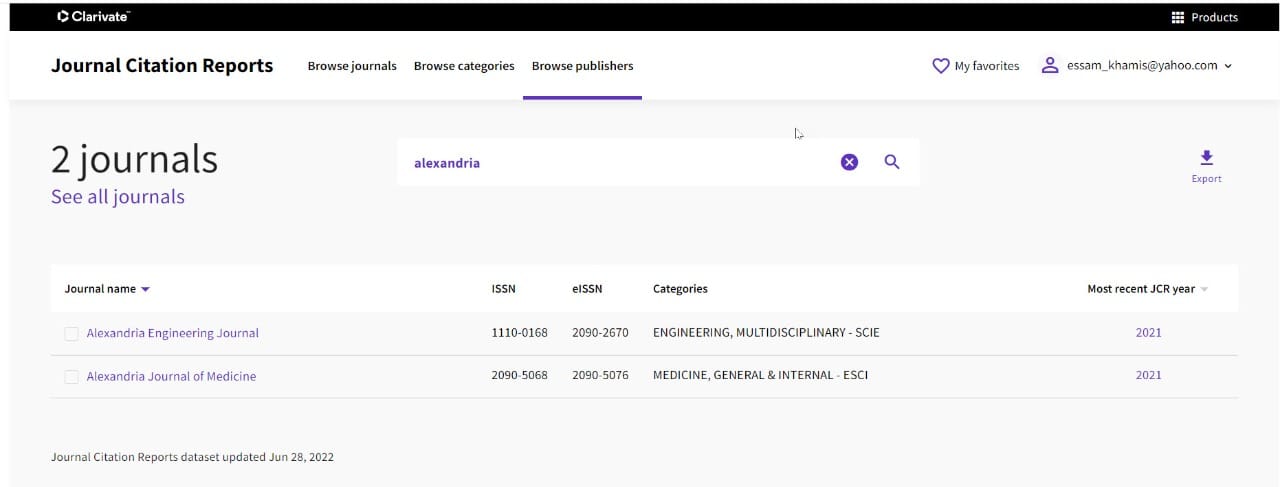This screenshot has height=487, width=1280.
Task: Sort by Most recent JCR year arrow
Action: pyautogui.click(x=1204, y=289)
